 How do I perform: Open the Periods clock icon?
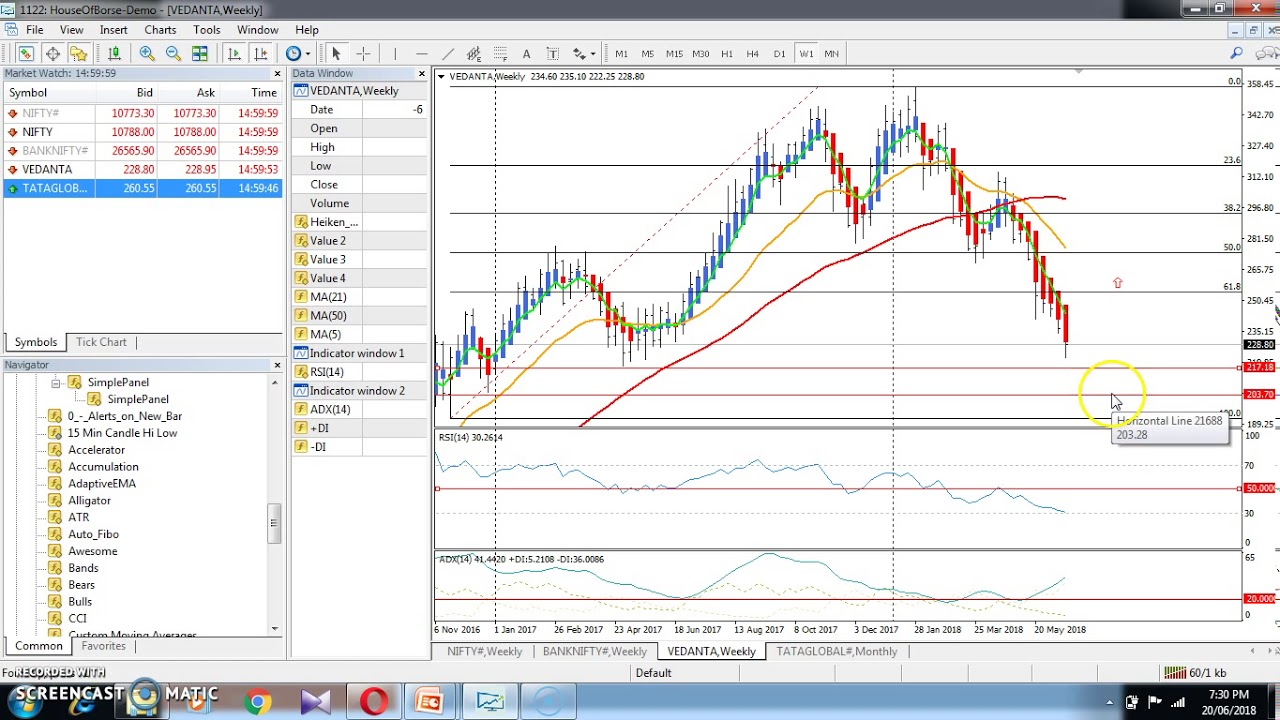pos(293,53)
